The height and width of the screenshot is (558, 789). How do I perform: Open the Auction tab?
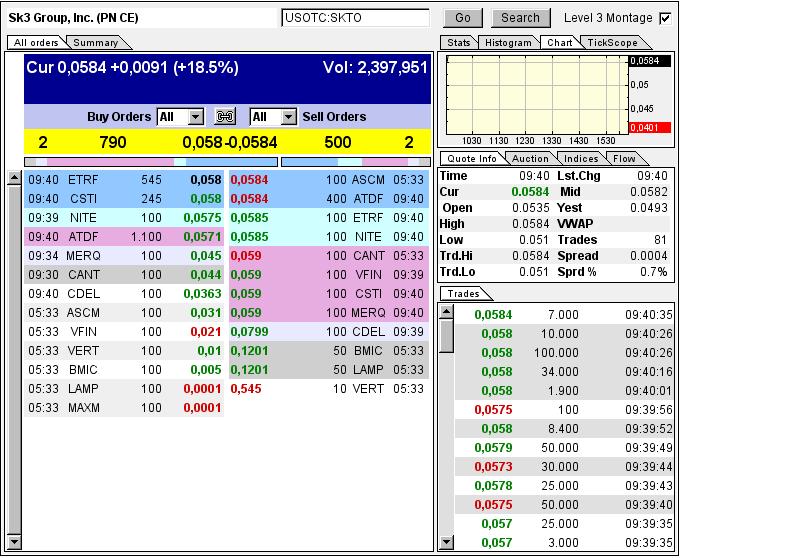(530, 159)
